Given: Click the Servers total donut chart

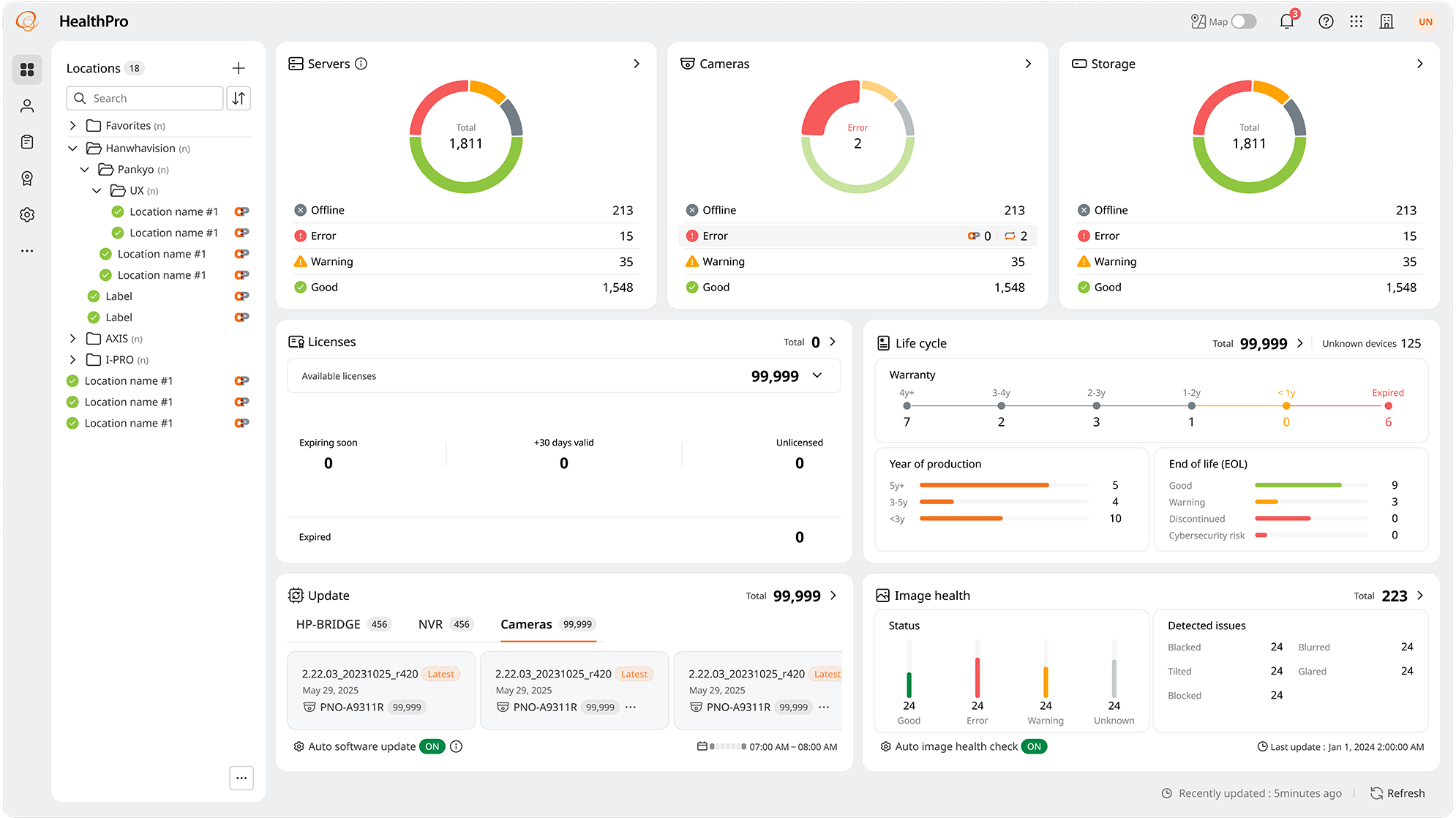Looking at the screenshot, I should [466, 137].
